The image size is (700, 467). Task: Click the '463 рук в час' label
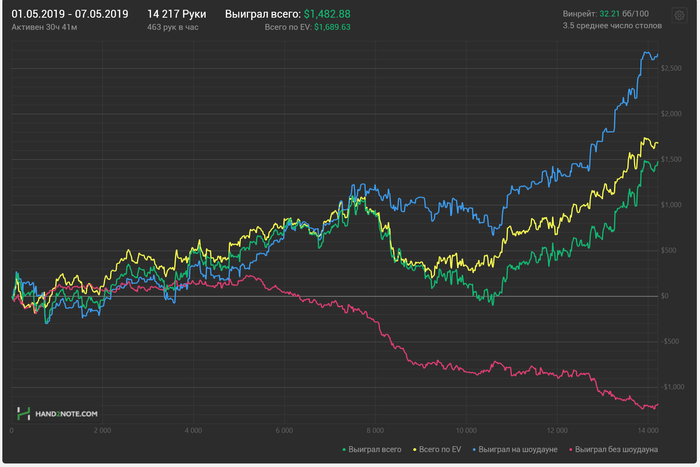pos(173,27)
